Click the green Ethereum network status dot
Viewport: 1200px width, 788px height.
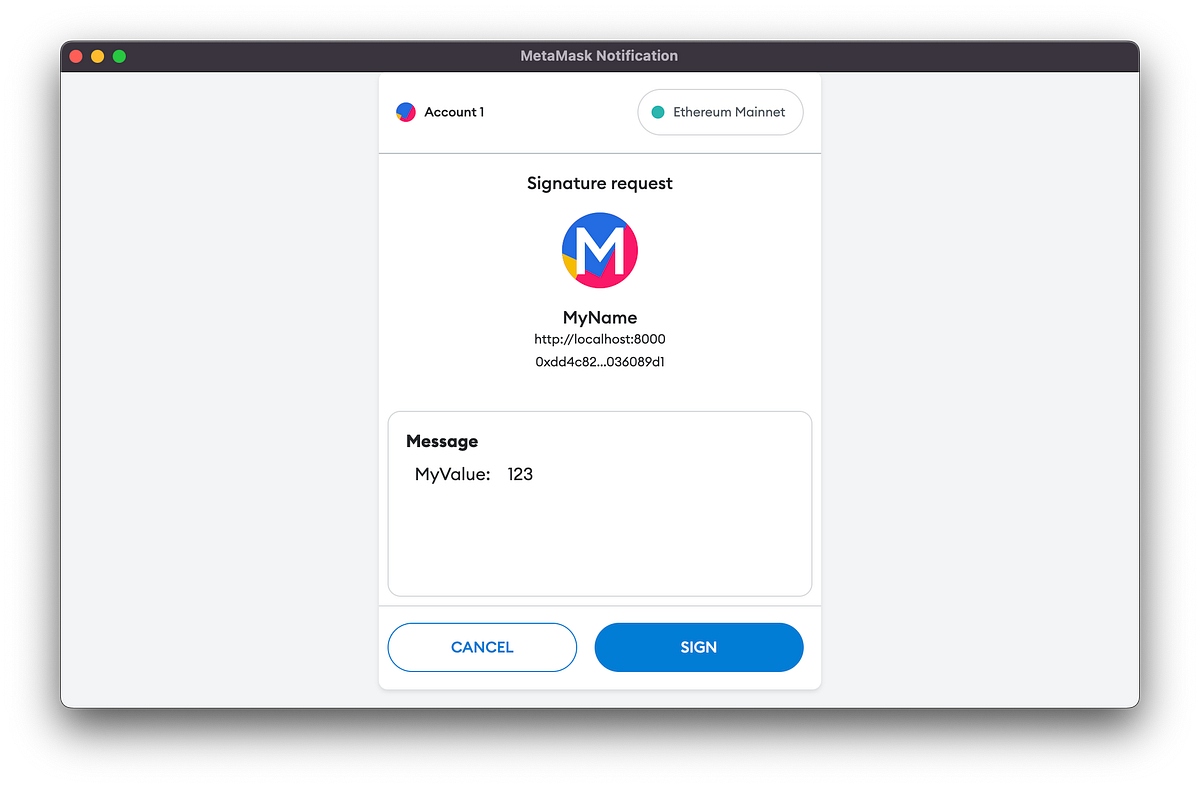658,112
